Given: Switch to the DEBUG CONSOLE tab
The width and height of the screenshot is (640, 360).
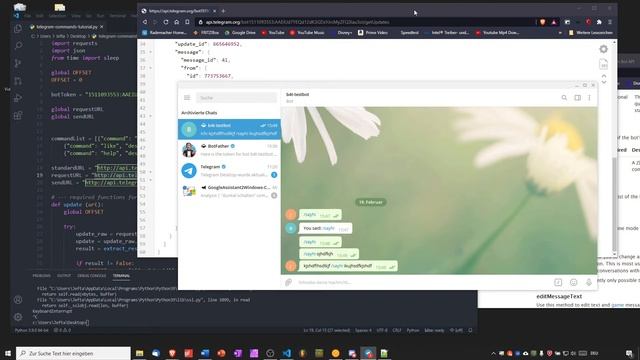Looking at the screenshot, I should tap(91, 276).
